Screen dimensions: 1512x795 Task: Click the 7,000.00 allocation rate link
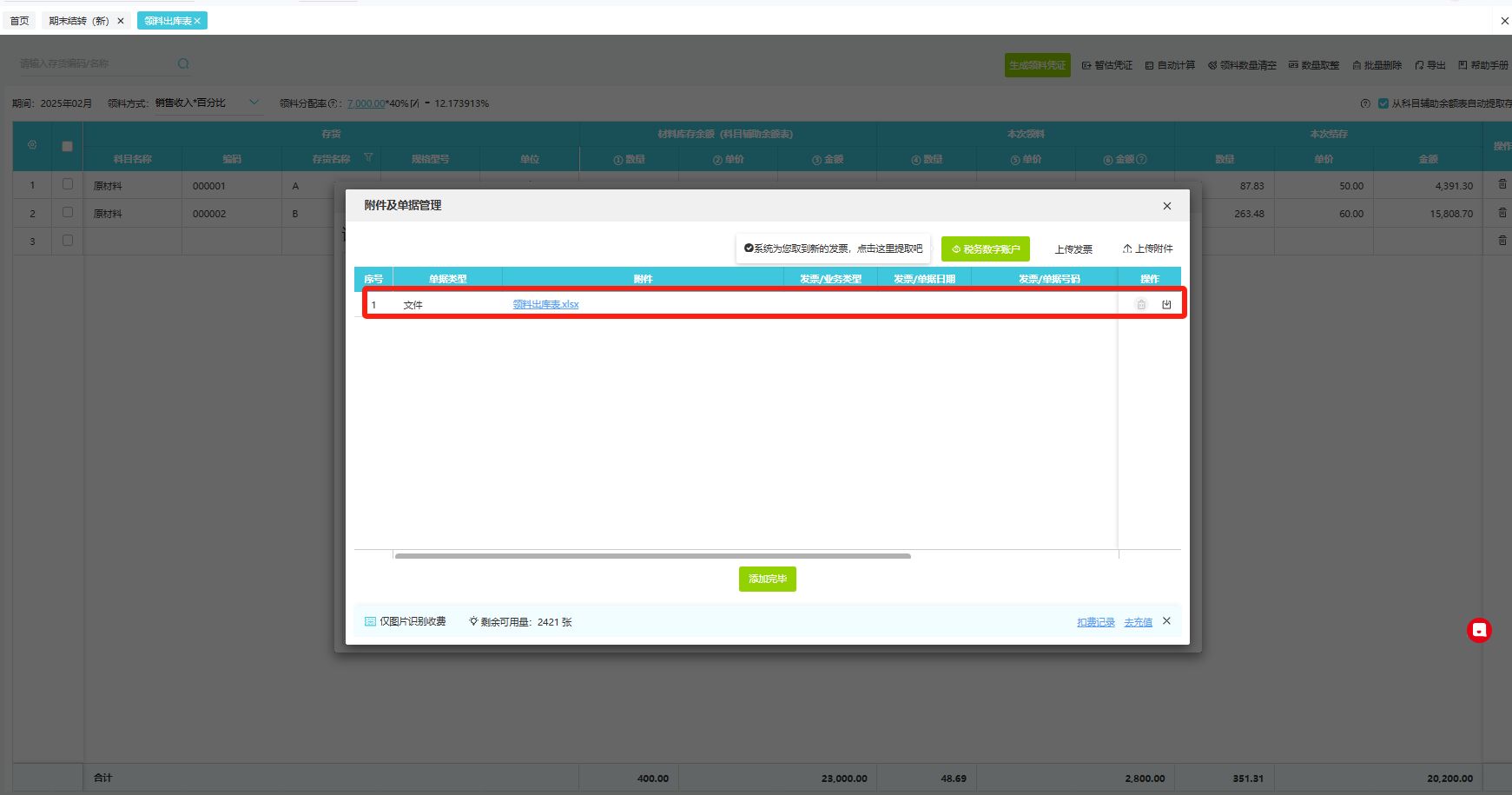(366, 103)
